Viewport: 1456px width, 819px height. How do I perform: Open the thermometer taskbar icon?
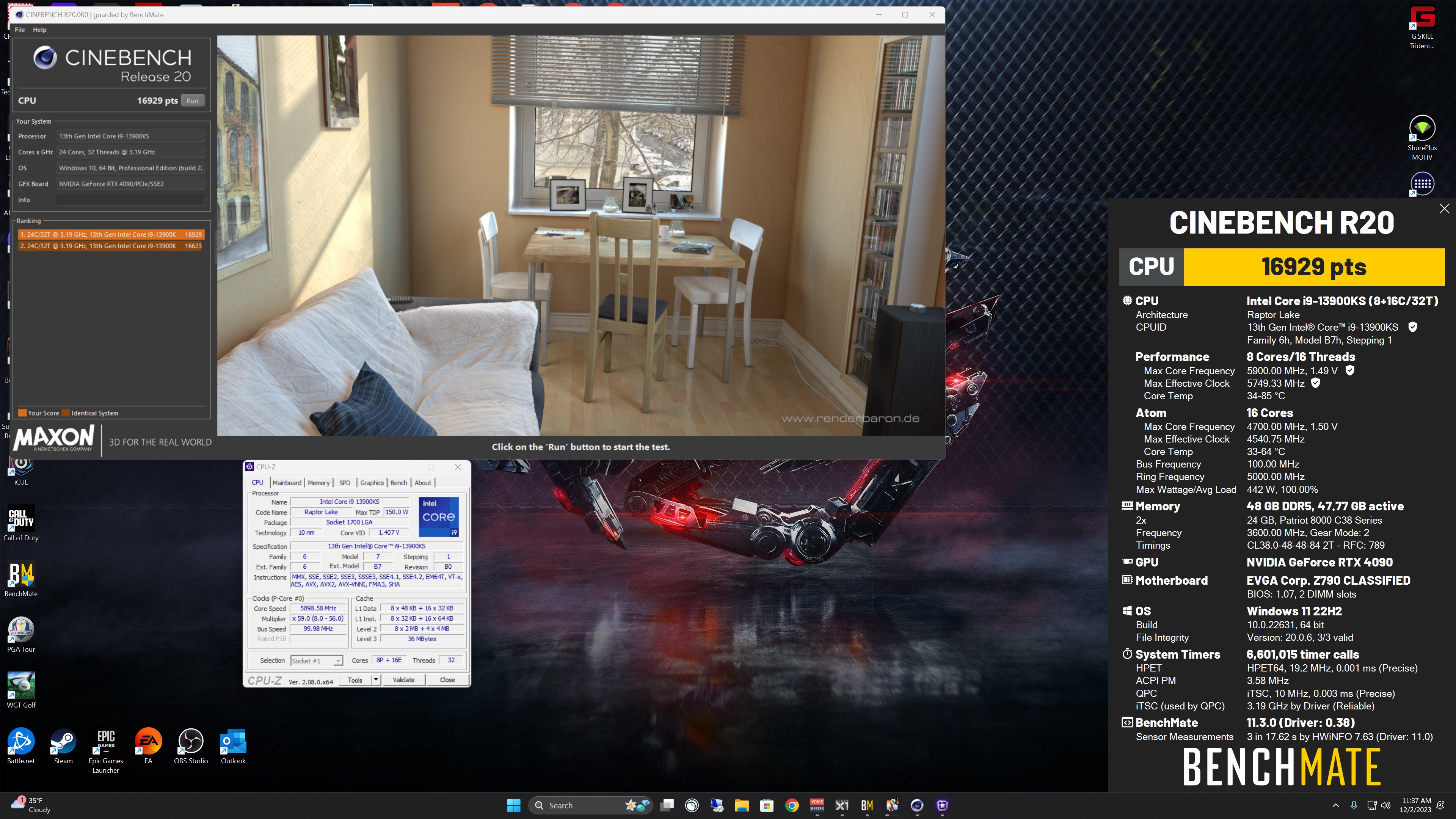[892, 805]
